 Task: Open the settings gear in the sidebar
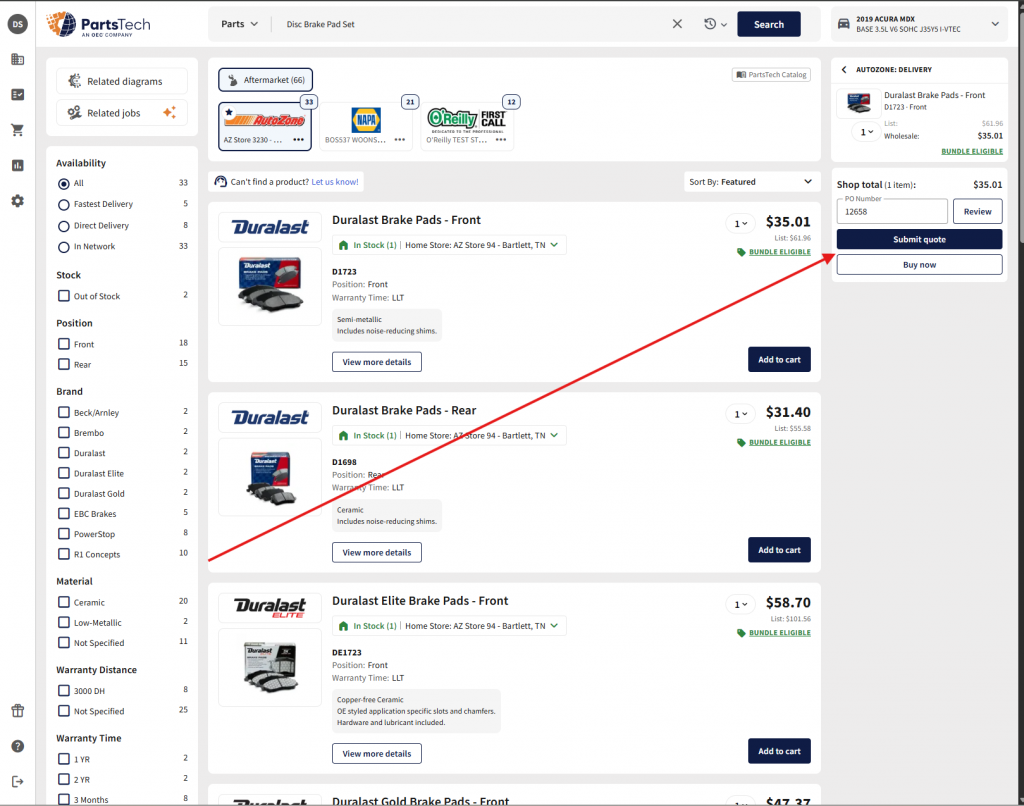pyautogui.click(x=17, y=201)
